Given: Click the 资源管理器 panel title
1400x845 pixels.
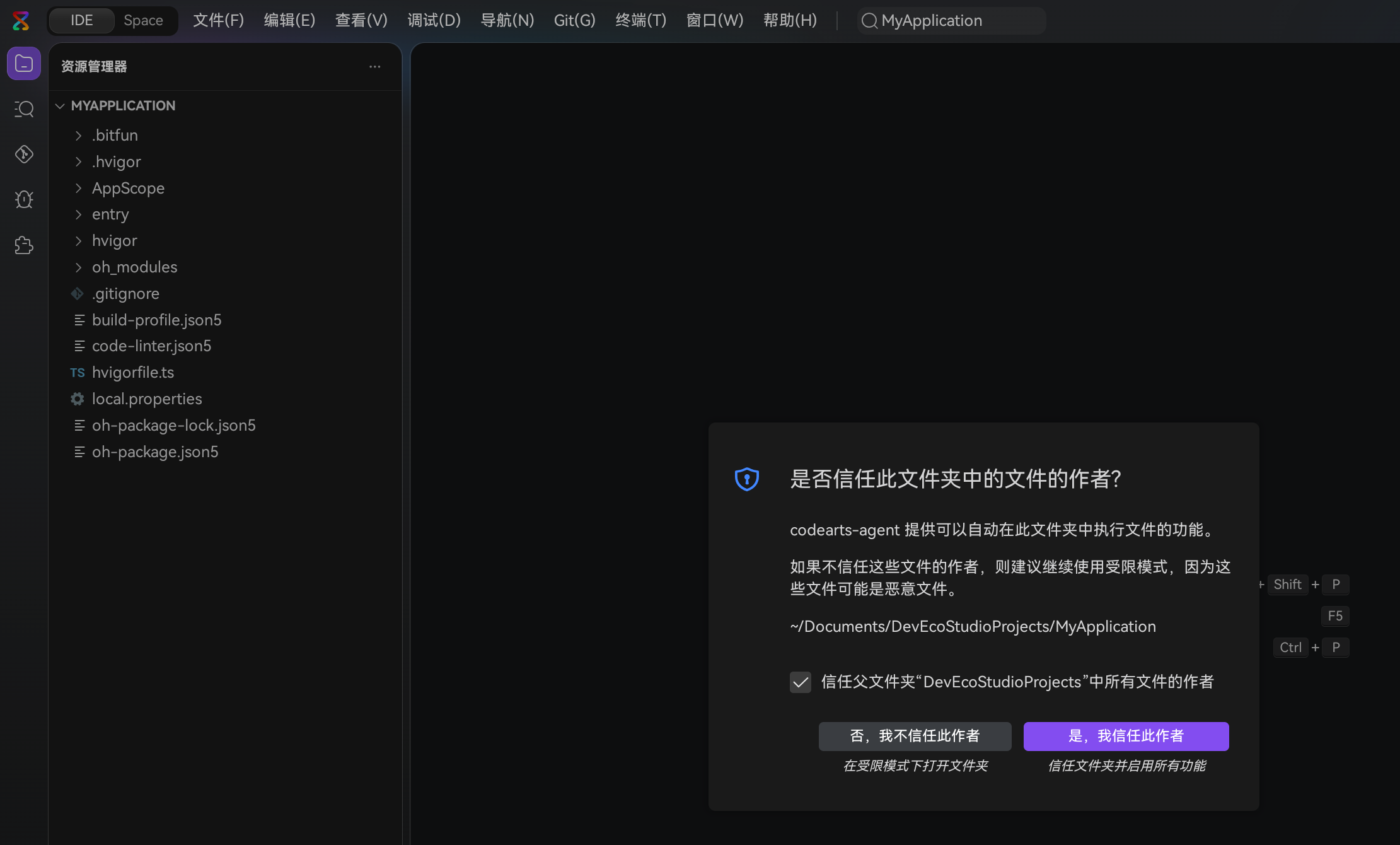Looking at the screenshot, I should [x=94, y=67].
